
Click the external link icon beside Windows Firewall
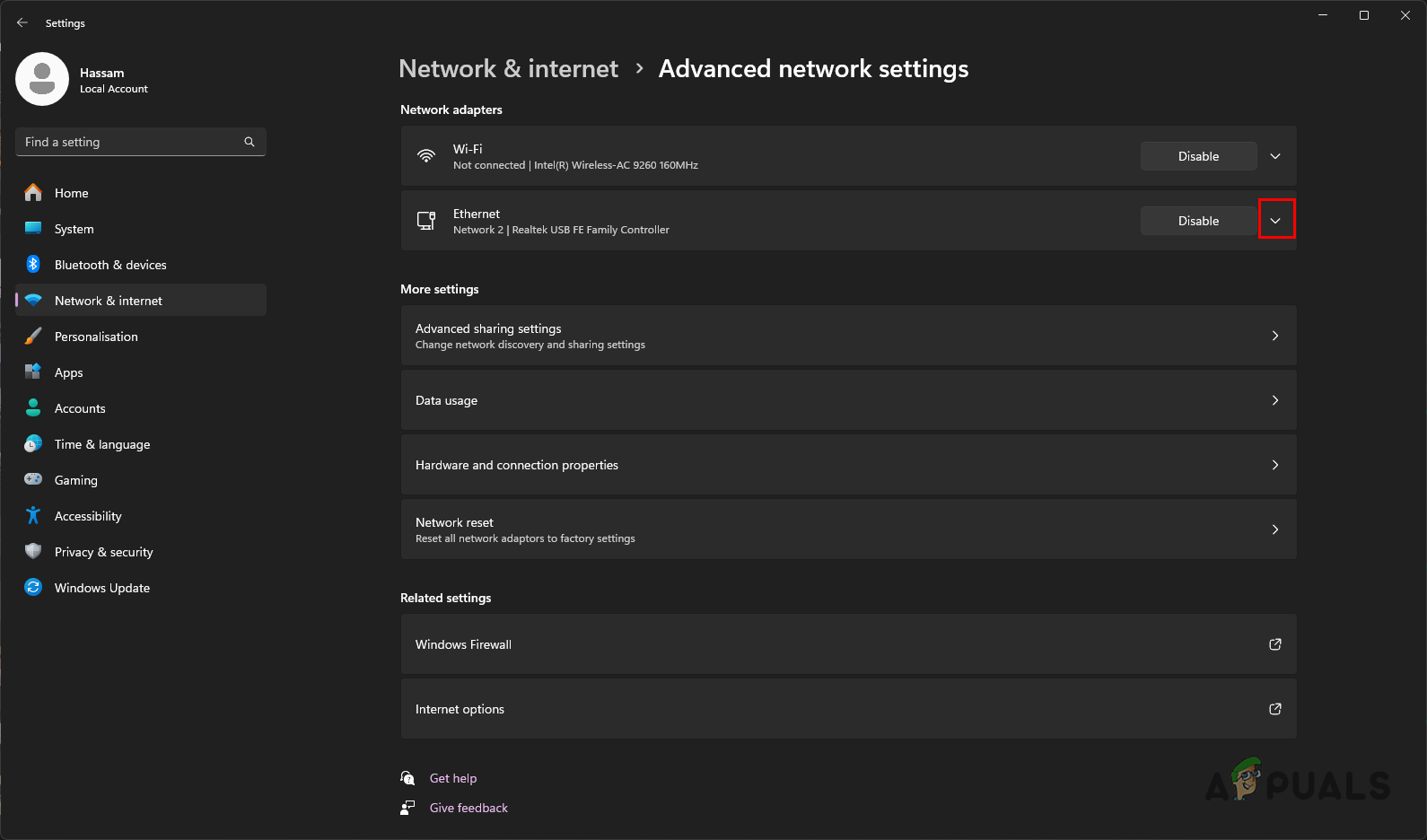tap(1274, 644)
